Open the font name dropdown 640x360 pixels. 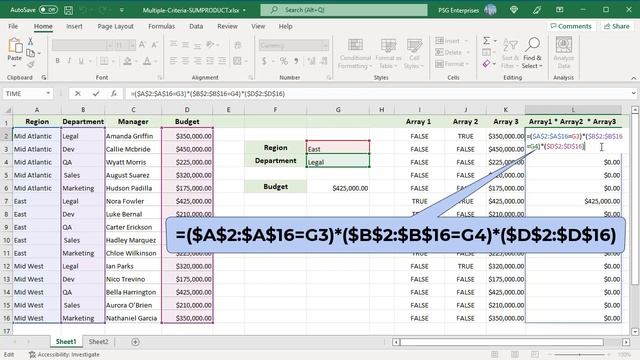[x=109, y=45]
